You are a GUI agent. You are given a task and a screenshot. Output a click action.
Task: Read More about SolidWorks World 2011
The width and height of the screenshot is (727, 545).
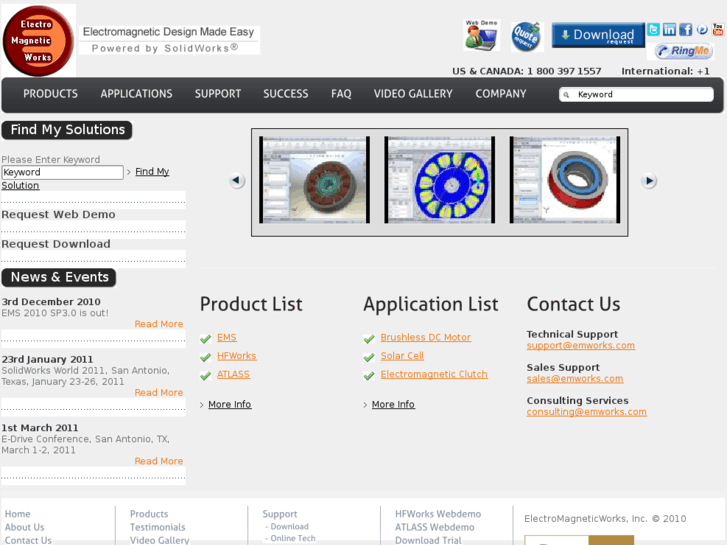[x=159, y=393]
